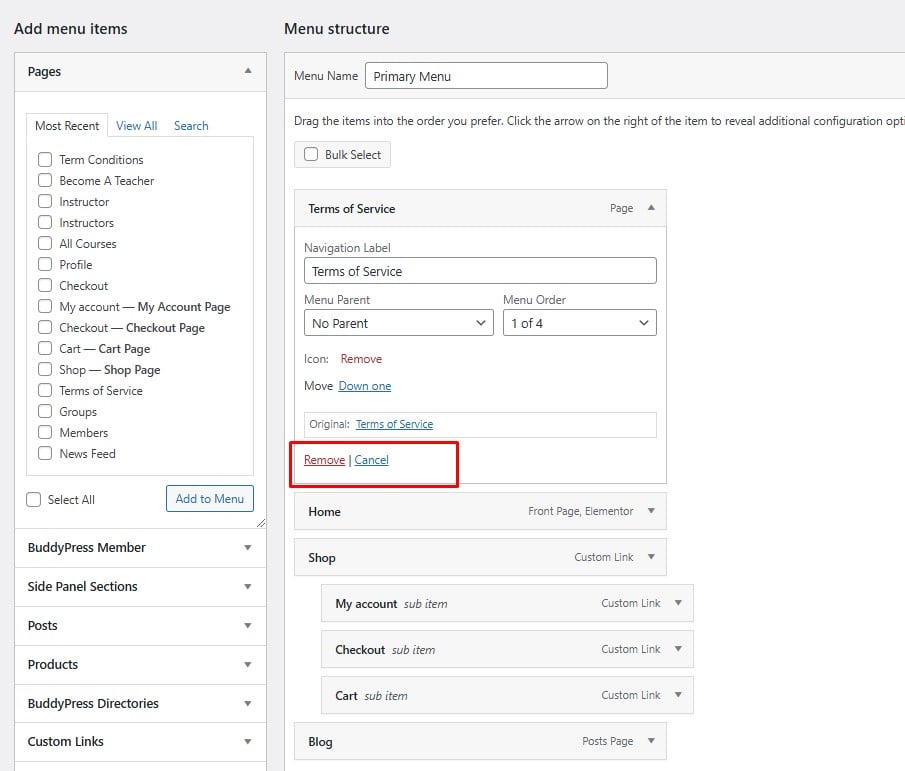This screenshot has height=771, width=905.
Task: Expand the Home menu item arrow
Action: (x=651, y=511)
